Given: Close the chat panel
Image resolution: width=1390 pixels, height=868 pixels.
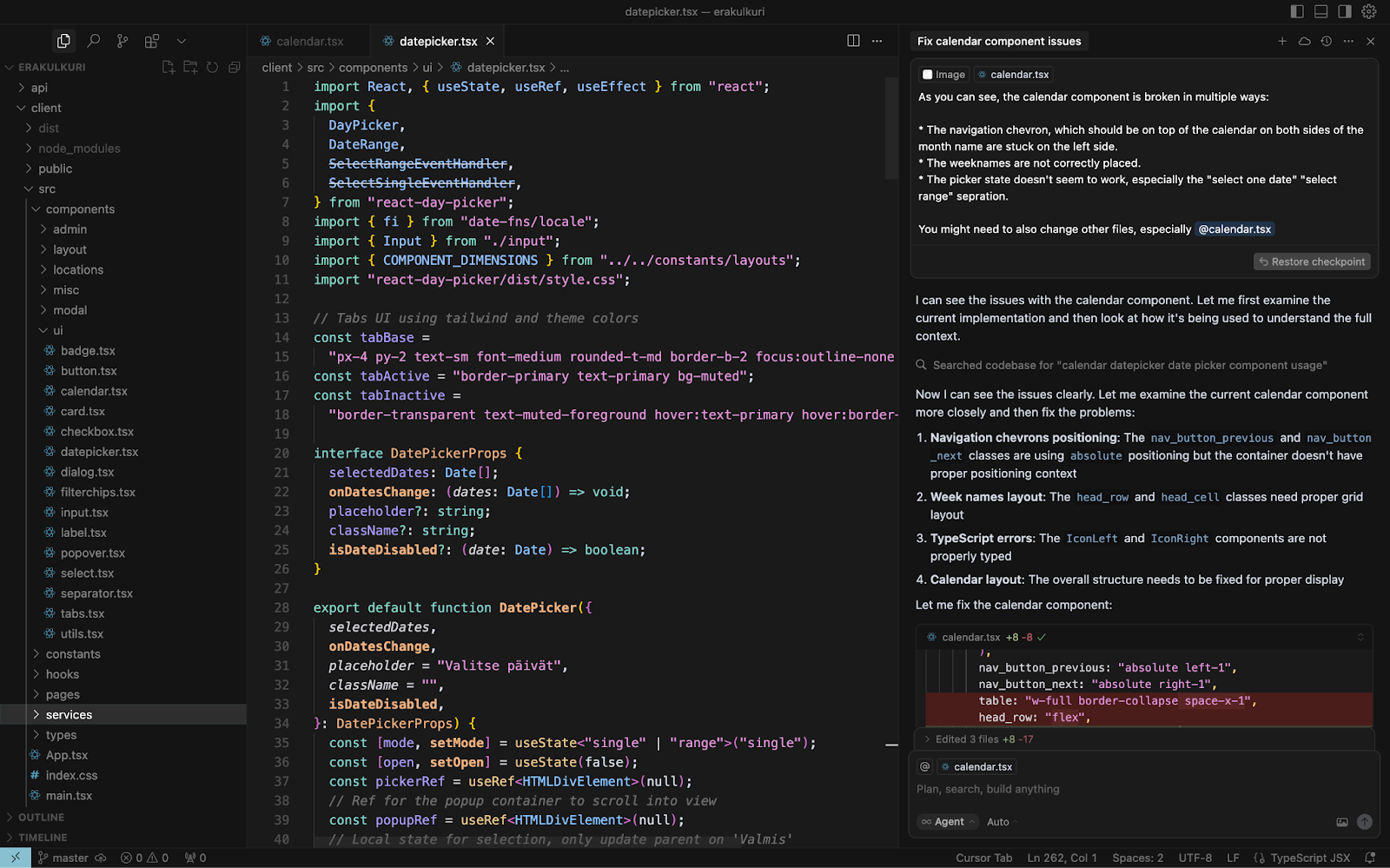Looking at the screenshot, I should point(1371,41).
